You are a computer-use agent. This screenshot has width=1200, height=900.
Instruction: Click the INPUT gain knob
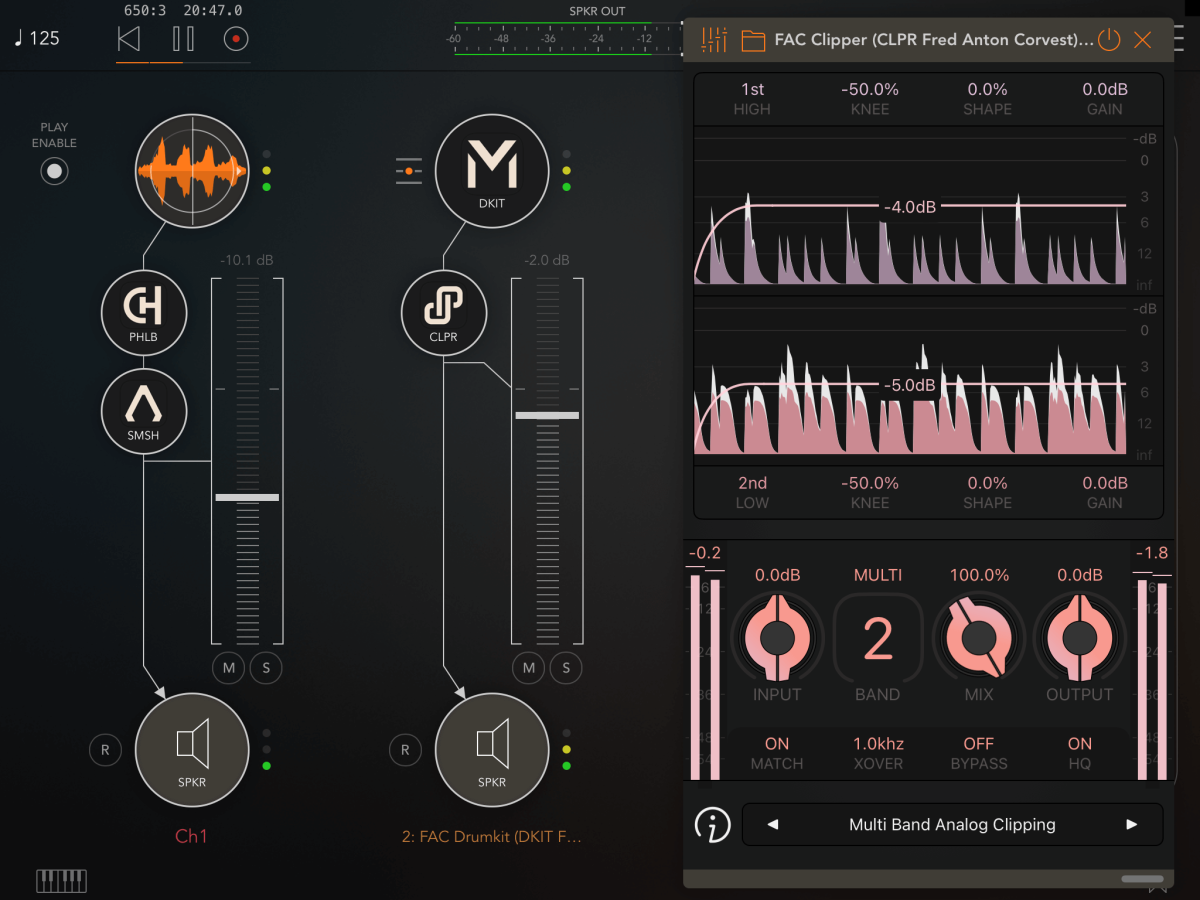click(777, 637)
